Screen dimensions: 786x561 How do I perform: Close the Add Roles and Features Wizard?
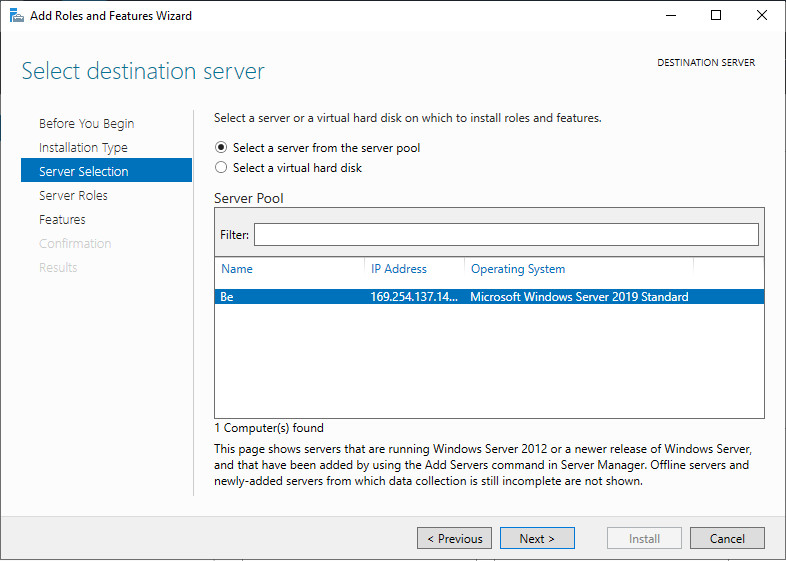coord(762,16)
